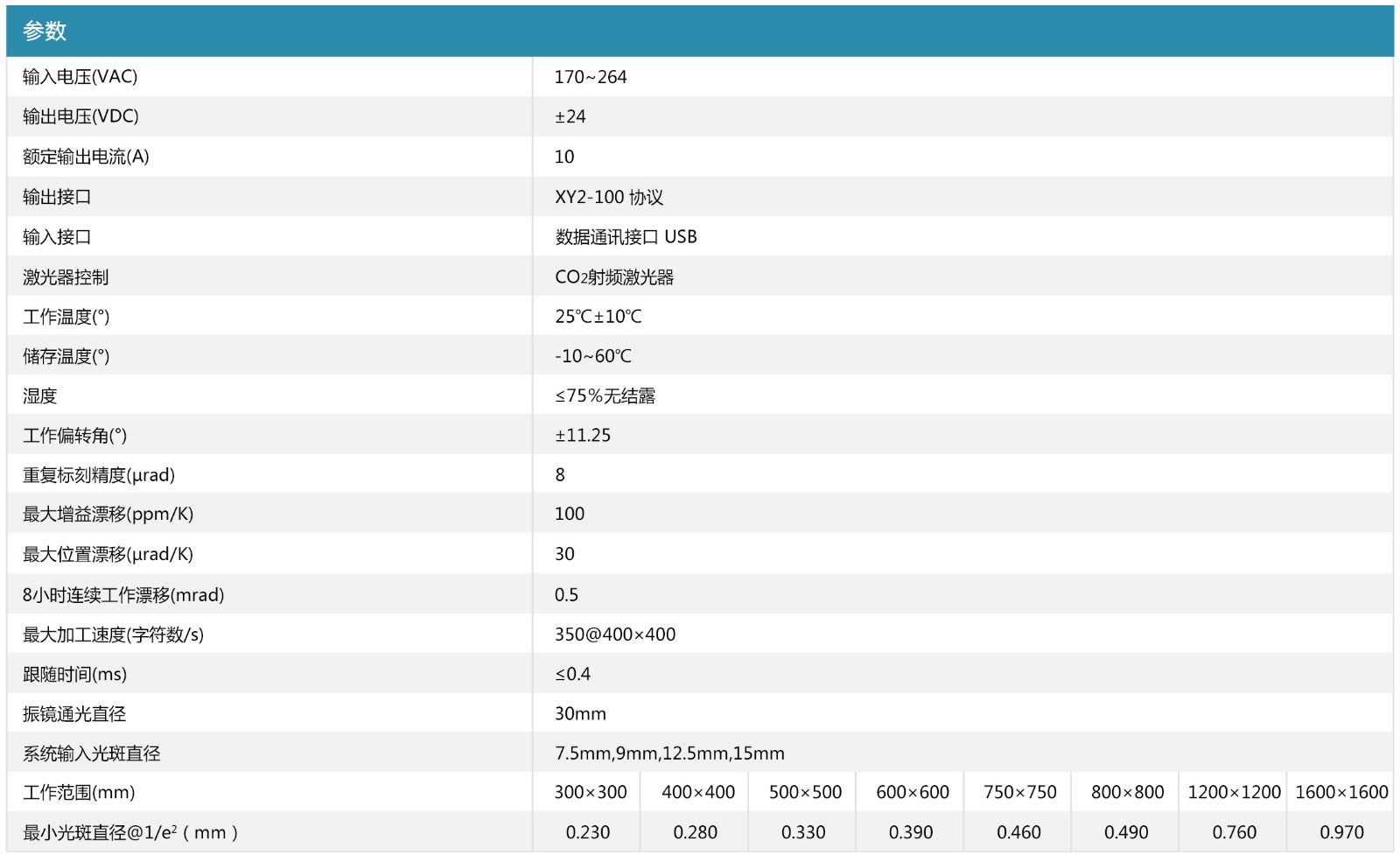Viewport: 1400px width, 862px height.
Task: Click the 350@400×400 speed value
Action: click(x=615, y=634)
